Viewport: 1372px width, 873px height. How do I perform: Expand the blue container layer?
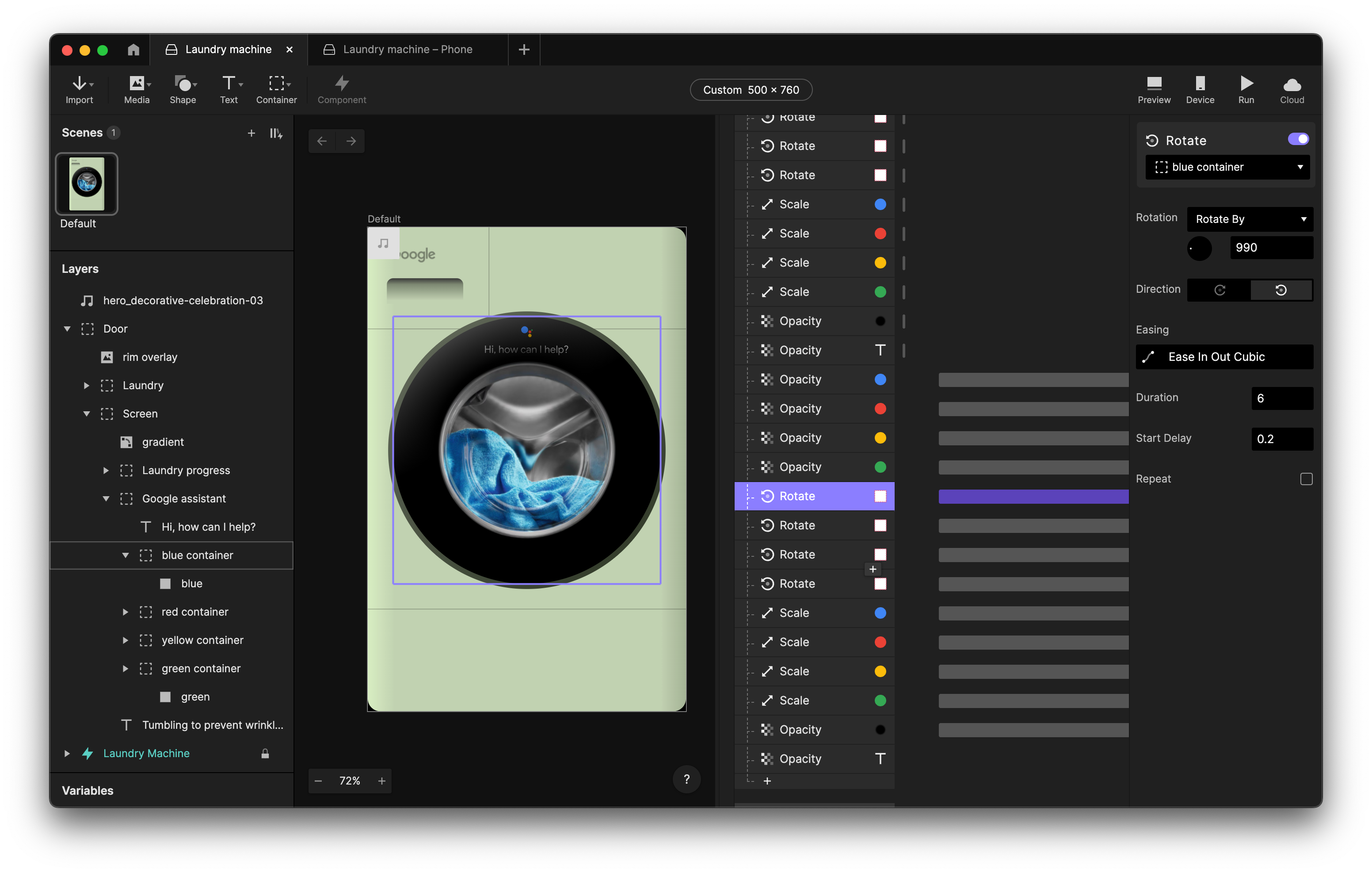[x=123, y=555]
